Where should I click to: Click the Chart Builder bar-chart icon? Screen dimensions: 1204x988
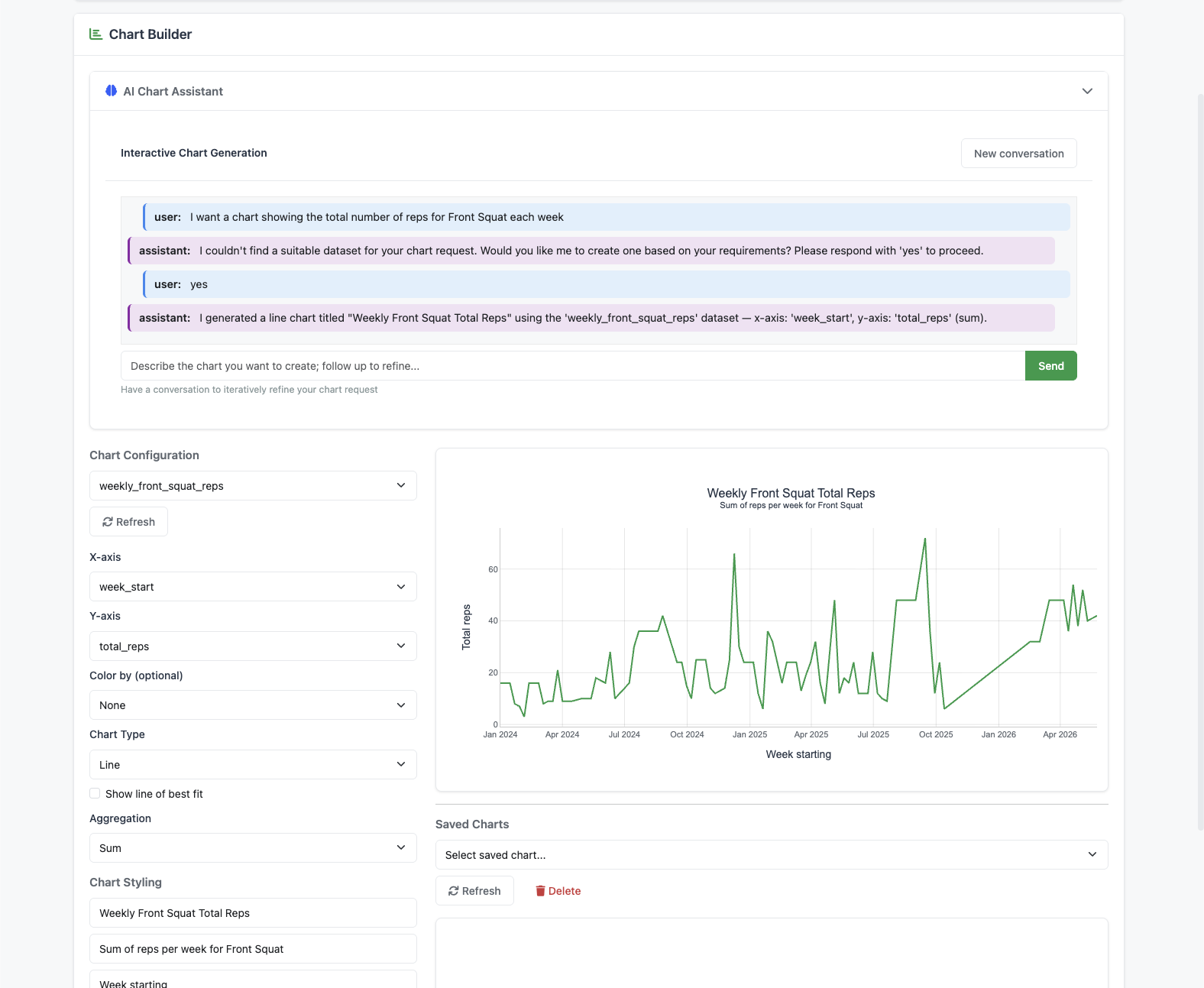pos(95,34)
